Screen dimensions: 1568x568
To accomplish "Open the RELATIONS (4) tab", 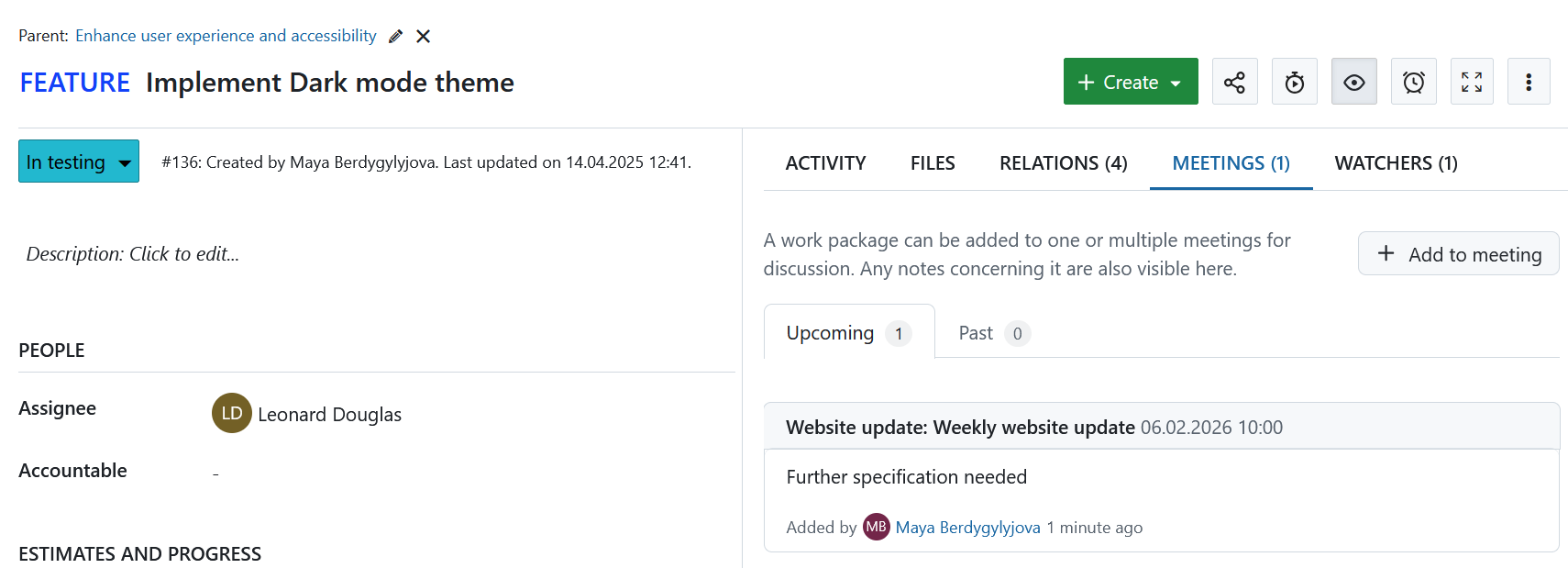I will (1063, 162).
